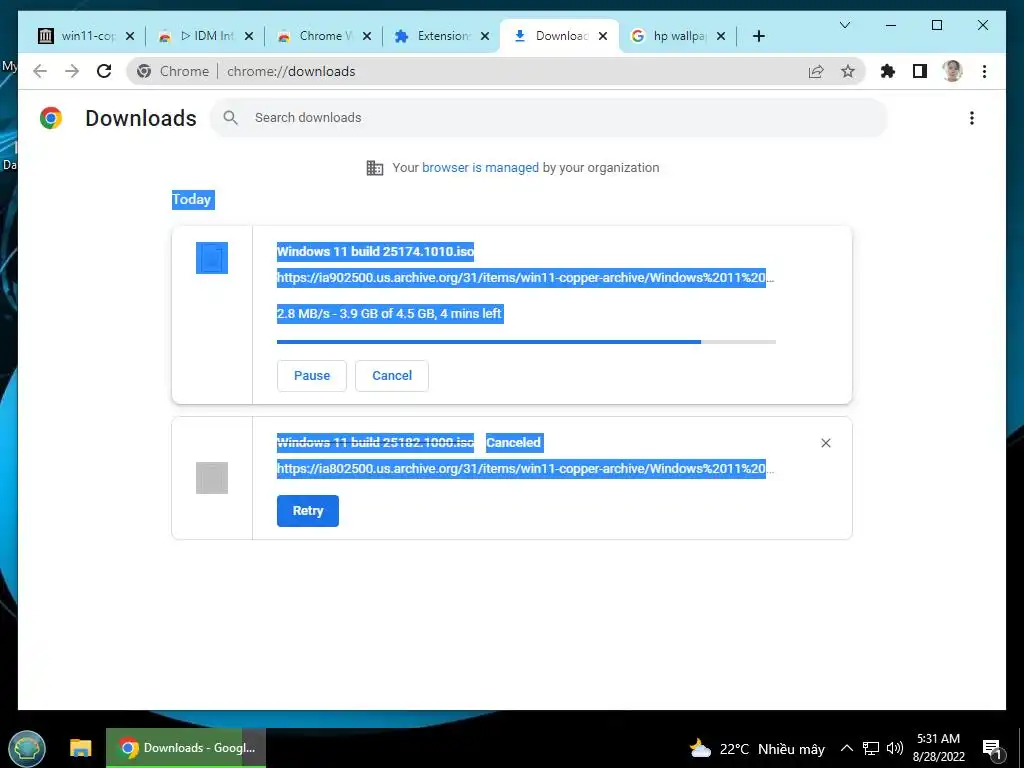Open the weather widget 22°C

758,748
